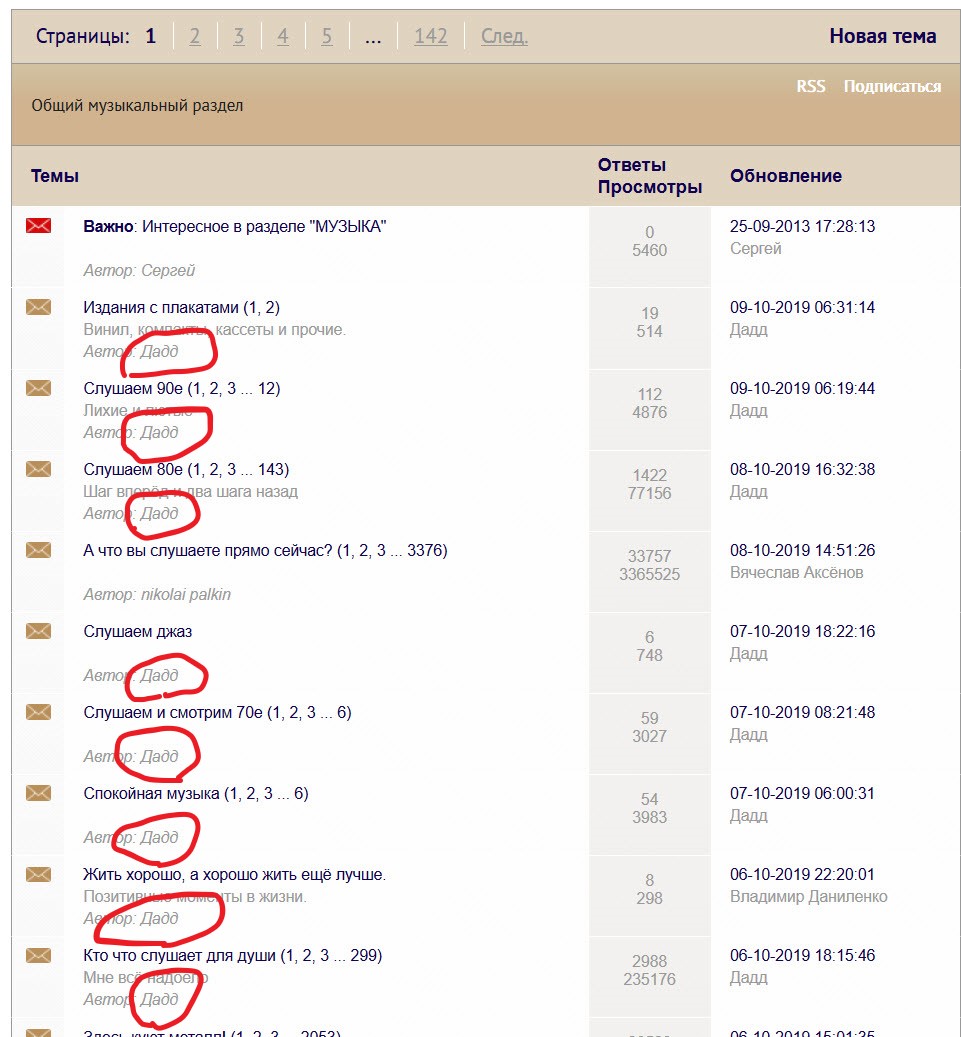Click envelope icon beside Кто что слушает для души
This screenshot has height=1037, width=961.
pos(38,955)
